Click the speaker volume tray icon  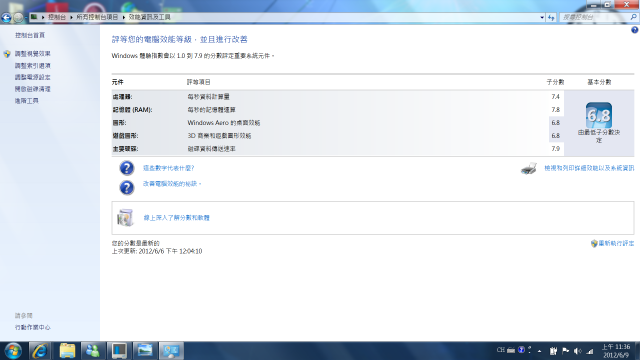tap(578, 351)
